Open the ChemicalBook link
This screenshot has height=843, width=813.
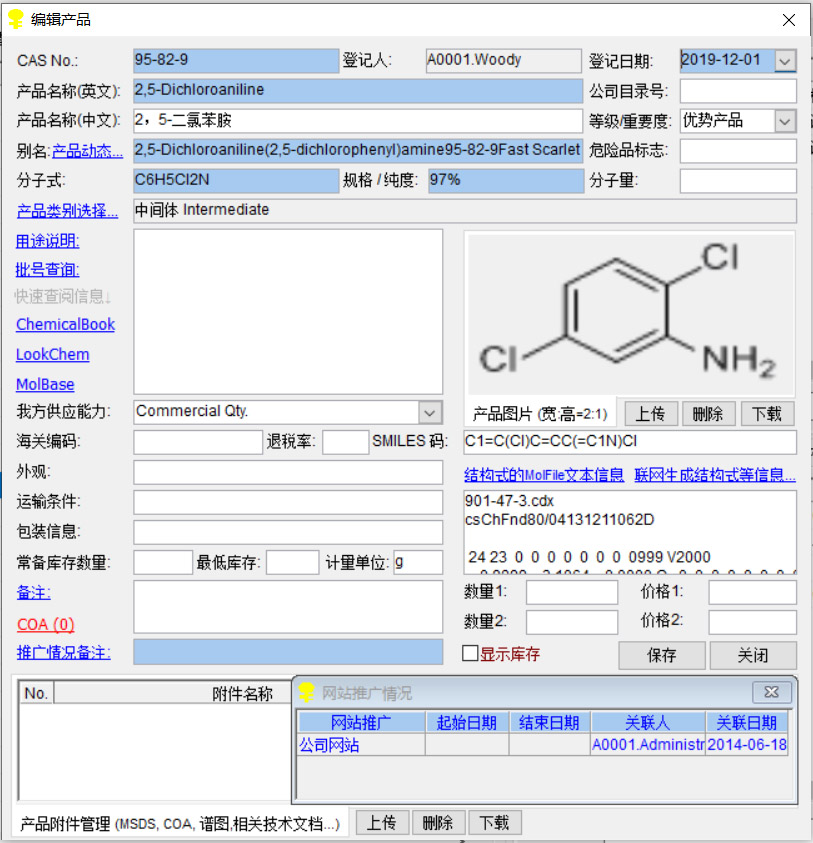click(65, 325)
